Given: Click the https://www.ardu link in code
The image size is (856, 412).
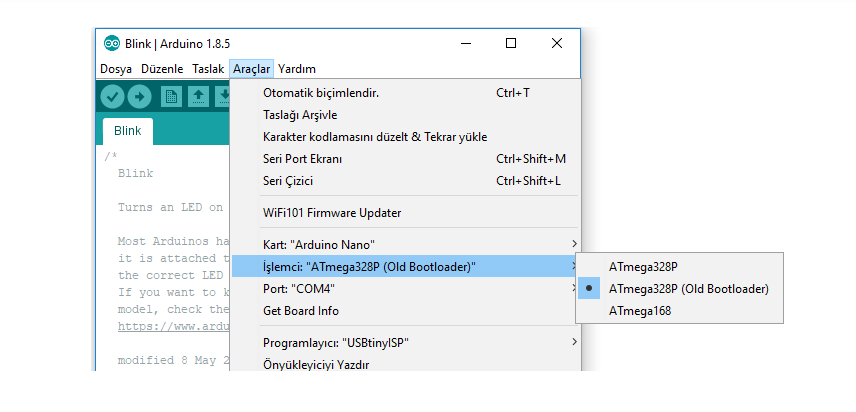Looking at the screenshot, I should click(x=173, y=326).
